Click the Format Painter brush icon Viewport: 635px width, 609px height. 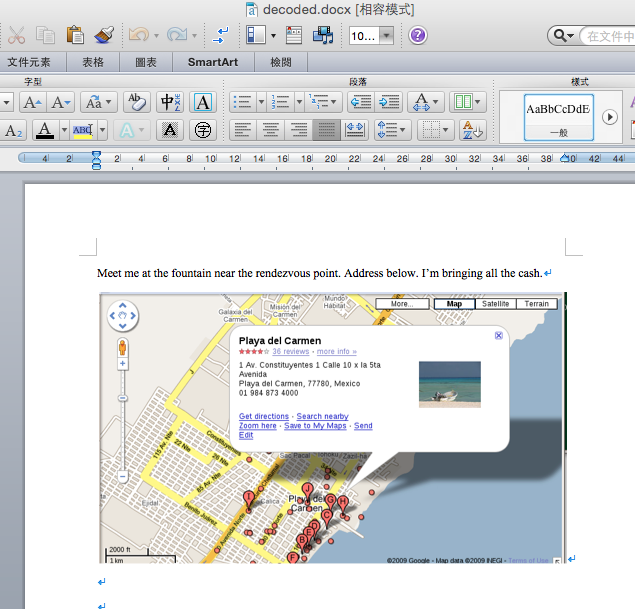pyautogui.click(x=105, y=35)
